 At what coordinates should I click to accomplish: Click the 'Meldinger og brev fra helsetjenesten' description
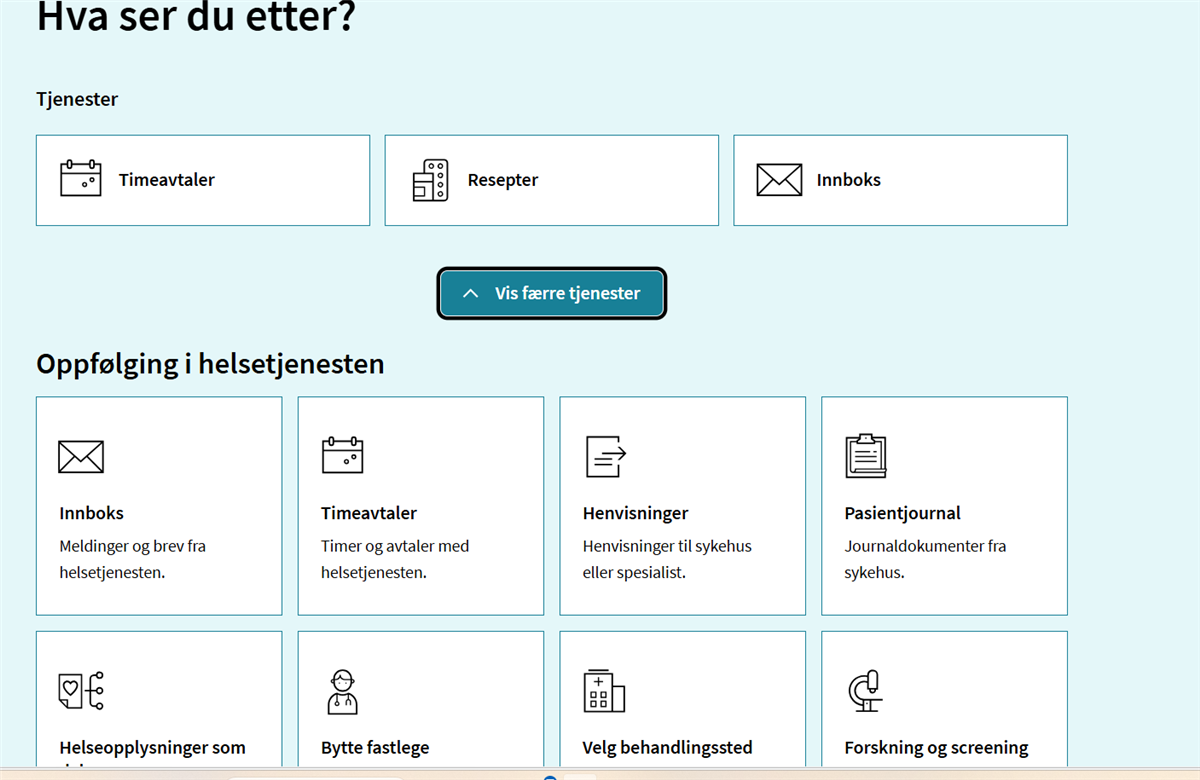point(132,559)
